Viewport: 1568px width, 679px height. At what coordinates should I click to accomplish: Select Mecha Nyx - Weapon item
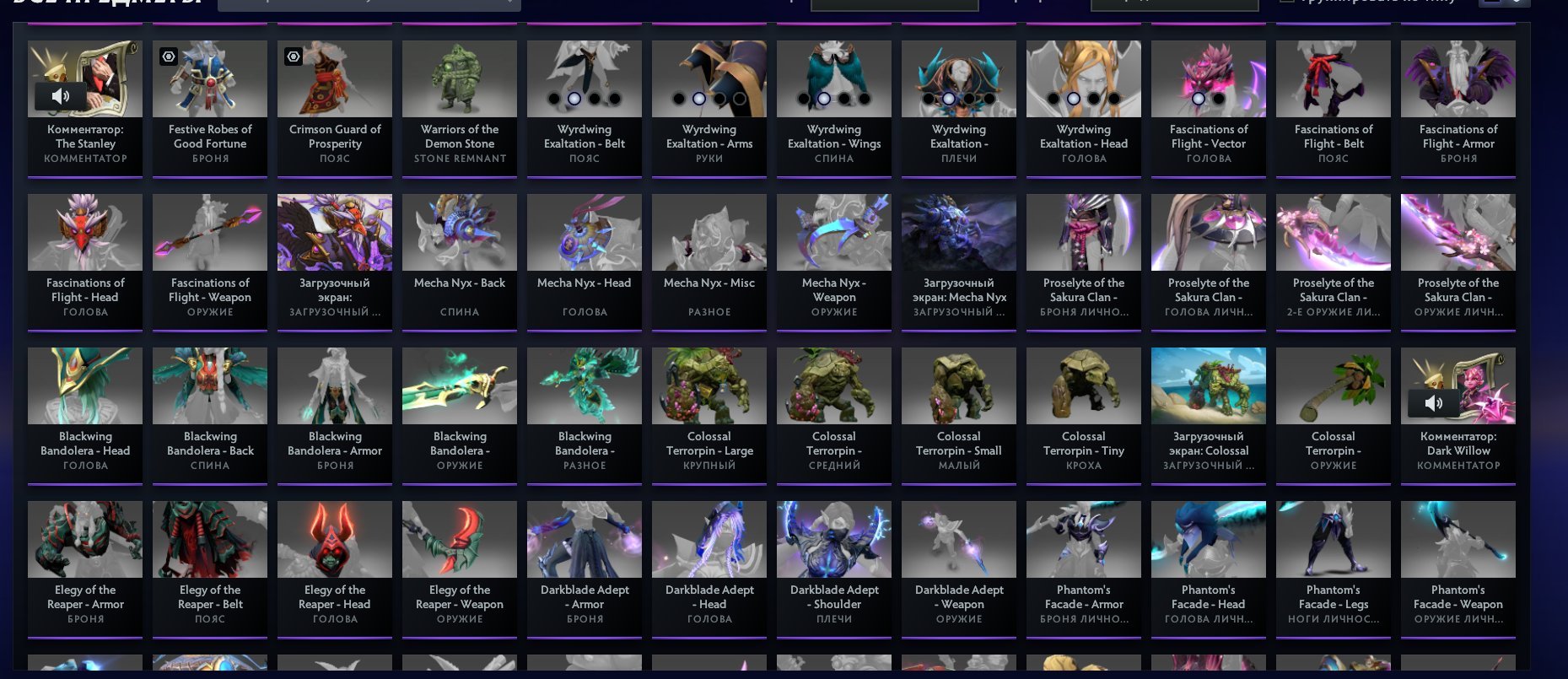pos(834,262)
